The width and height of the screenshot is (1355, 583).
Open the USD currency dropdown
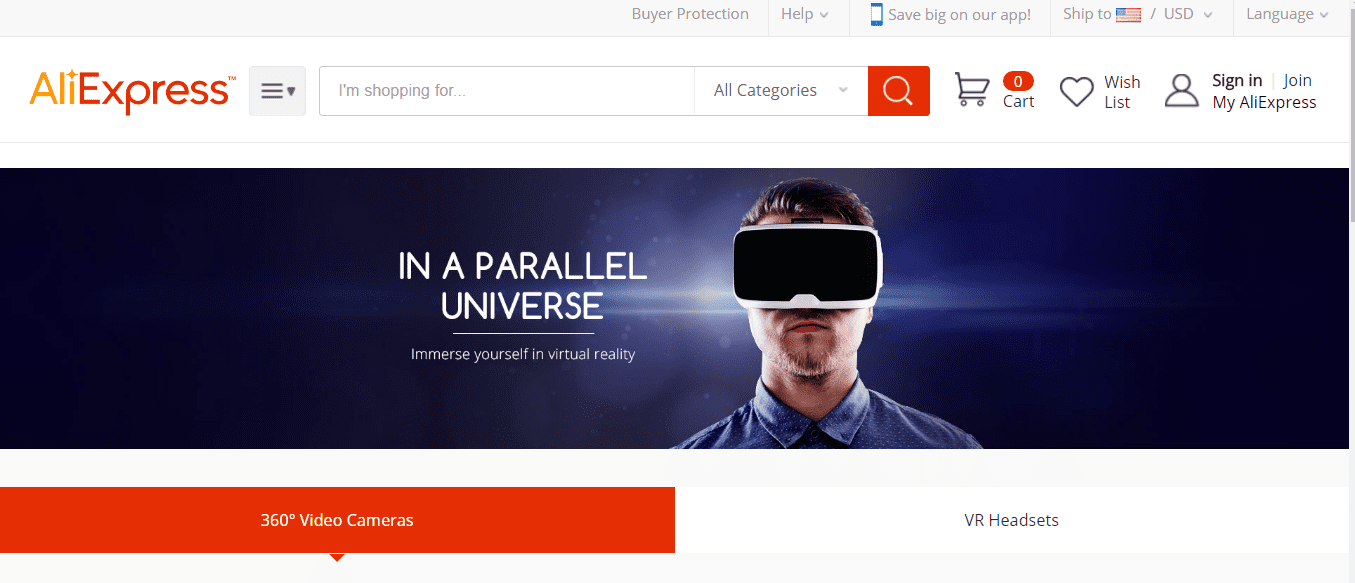pyautogui.click(x=1188, y=14)
